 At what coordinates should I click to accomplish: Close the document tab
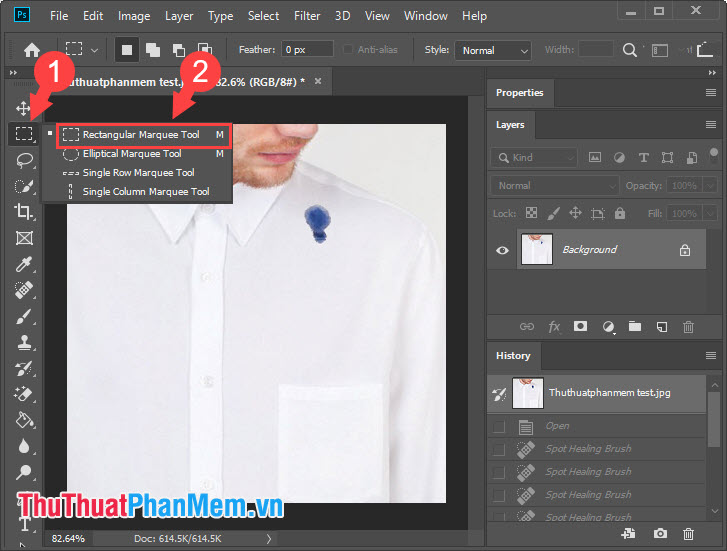tap(318, 81)
